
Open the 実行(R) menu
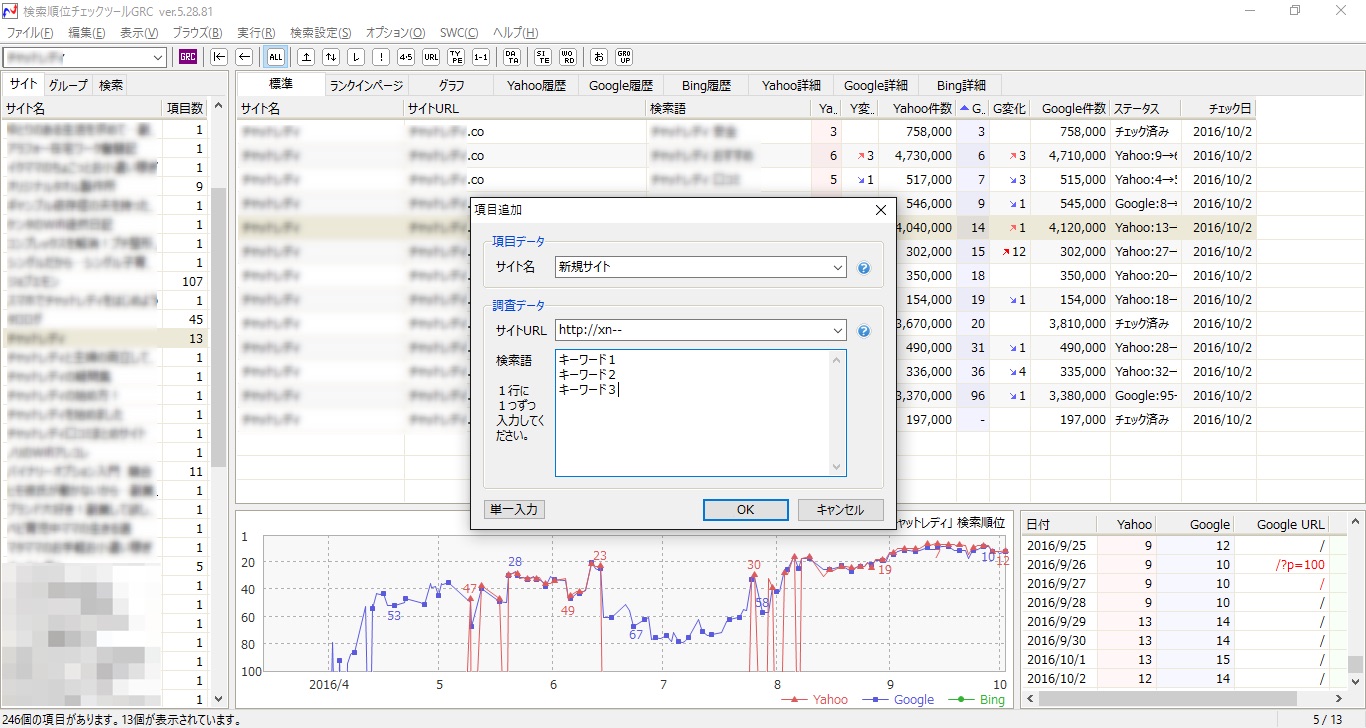pyautogui.click(x=257, y=33)
